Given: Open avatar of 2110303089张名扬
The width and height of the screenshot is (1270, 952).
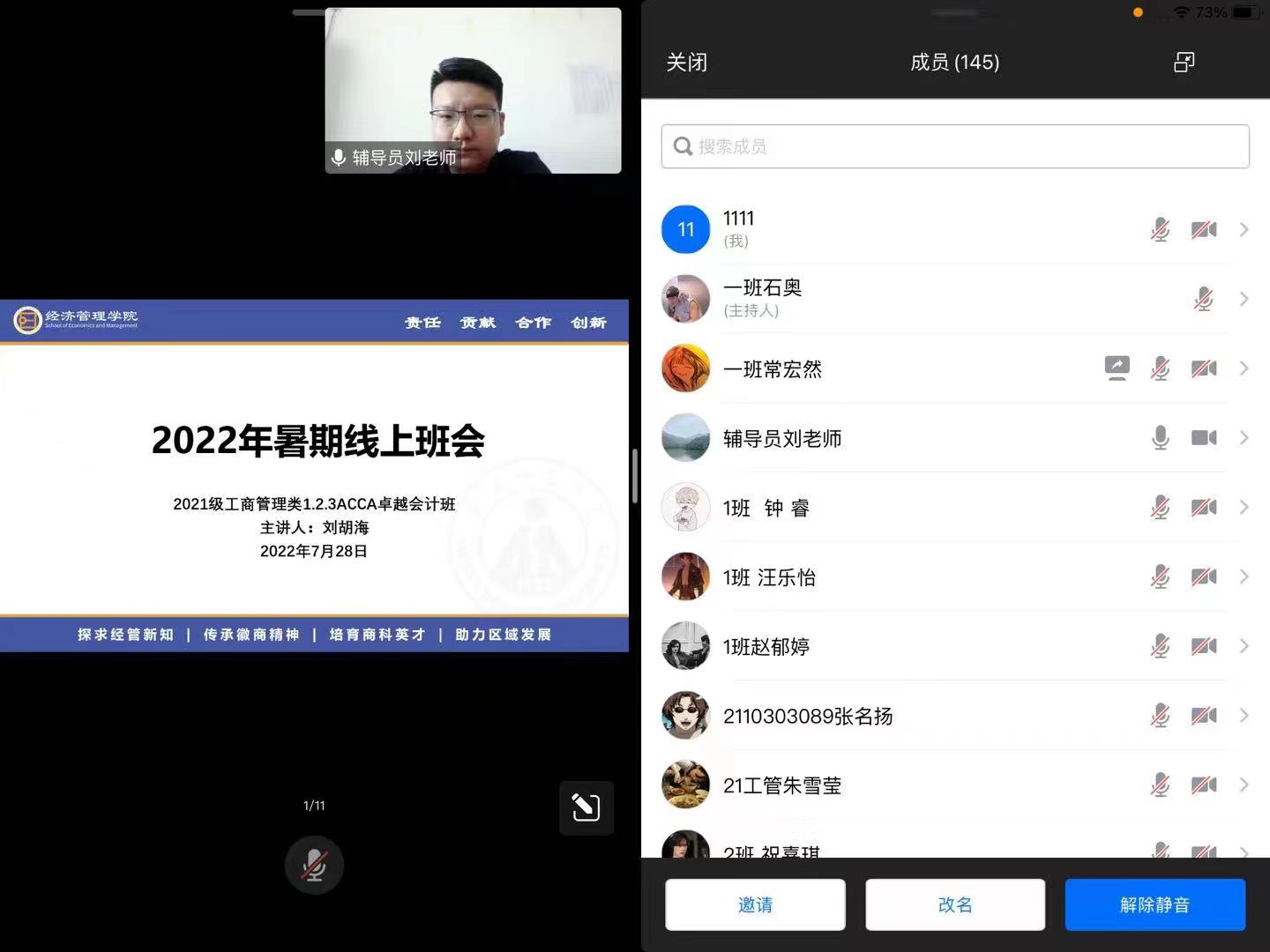Looking at the screenshot, I should [685, 716].
